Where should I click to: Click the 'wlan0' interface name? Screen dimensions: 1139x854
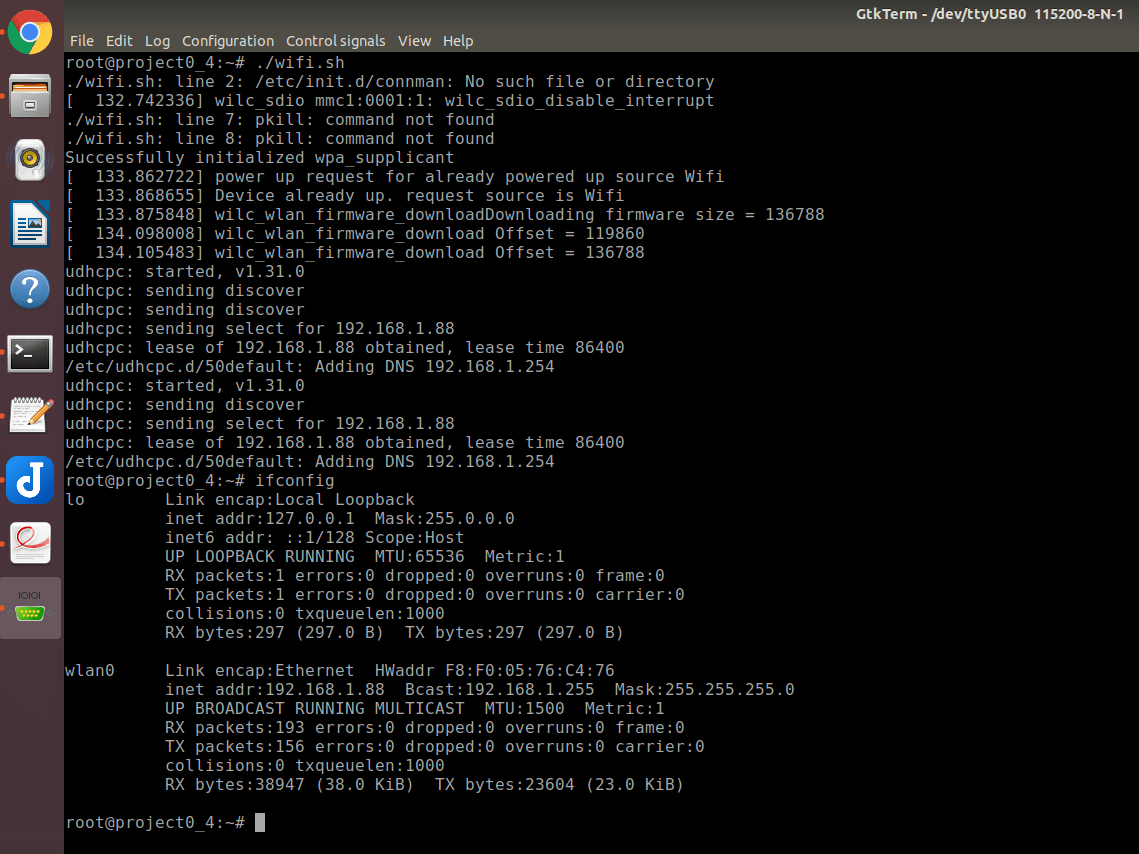click(x=90, y=670)
